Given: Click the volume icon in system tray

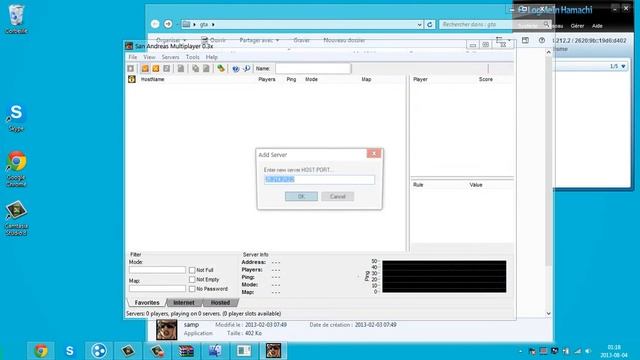Looking at the screenshot, I should coord(588,351).
